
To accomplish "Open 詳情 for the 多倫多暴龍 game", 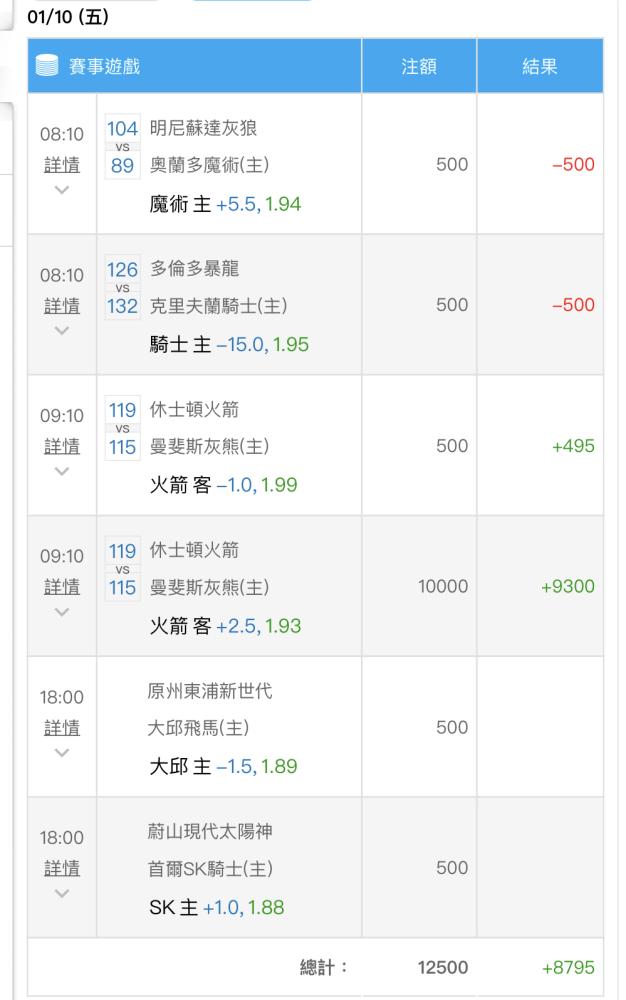I will point(62,306).
